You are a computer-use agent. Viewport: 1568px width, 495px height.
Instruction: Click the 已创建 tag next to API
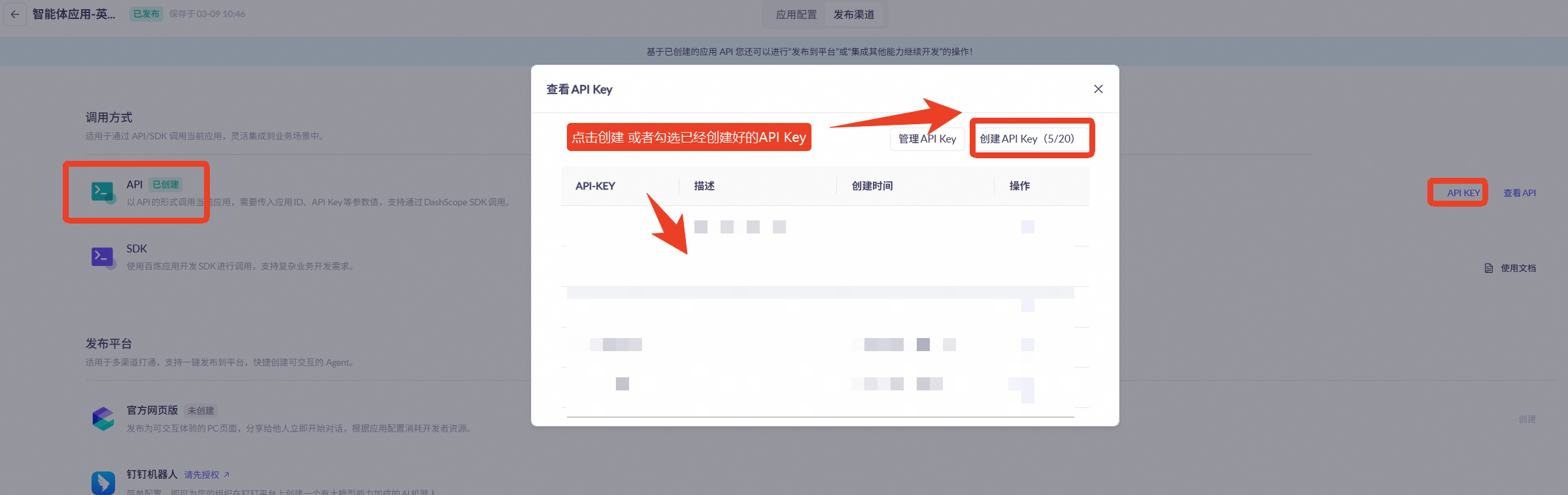(165, 184)
